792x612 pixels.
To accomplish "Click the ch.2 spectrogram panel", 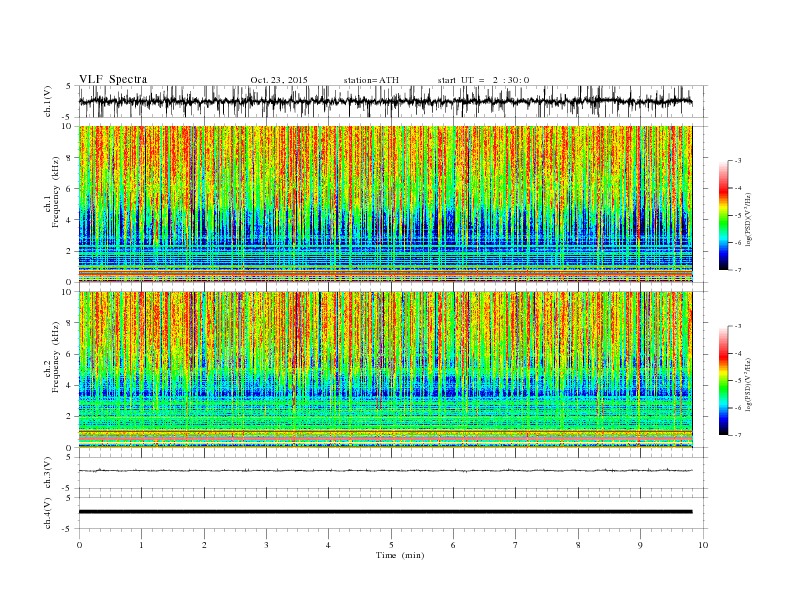I will click(385, 370).
